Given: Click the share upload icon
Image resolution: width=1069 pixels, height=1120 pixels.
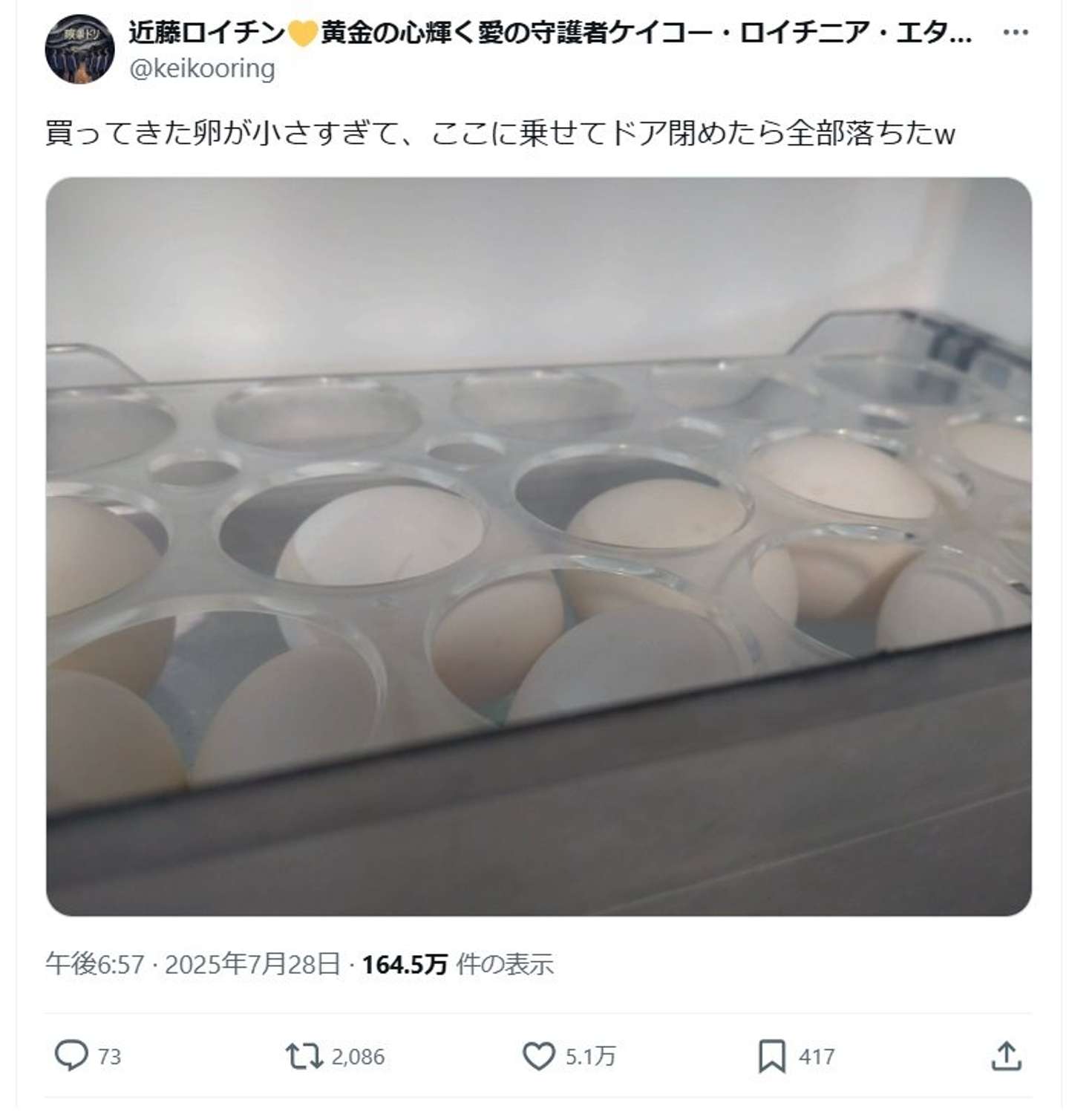Looking at the screenshot, I should (1006, 1055).
